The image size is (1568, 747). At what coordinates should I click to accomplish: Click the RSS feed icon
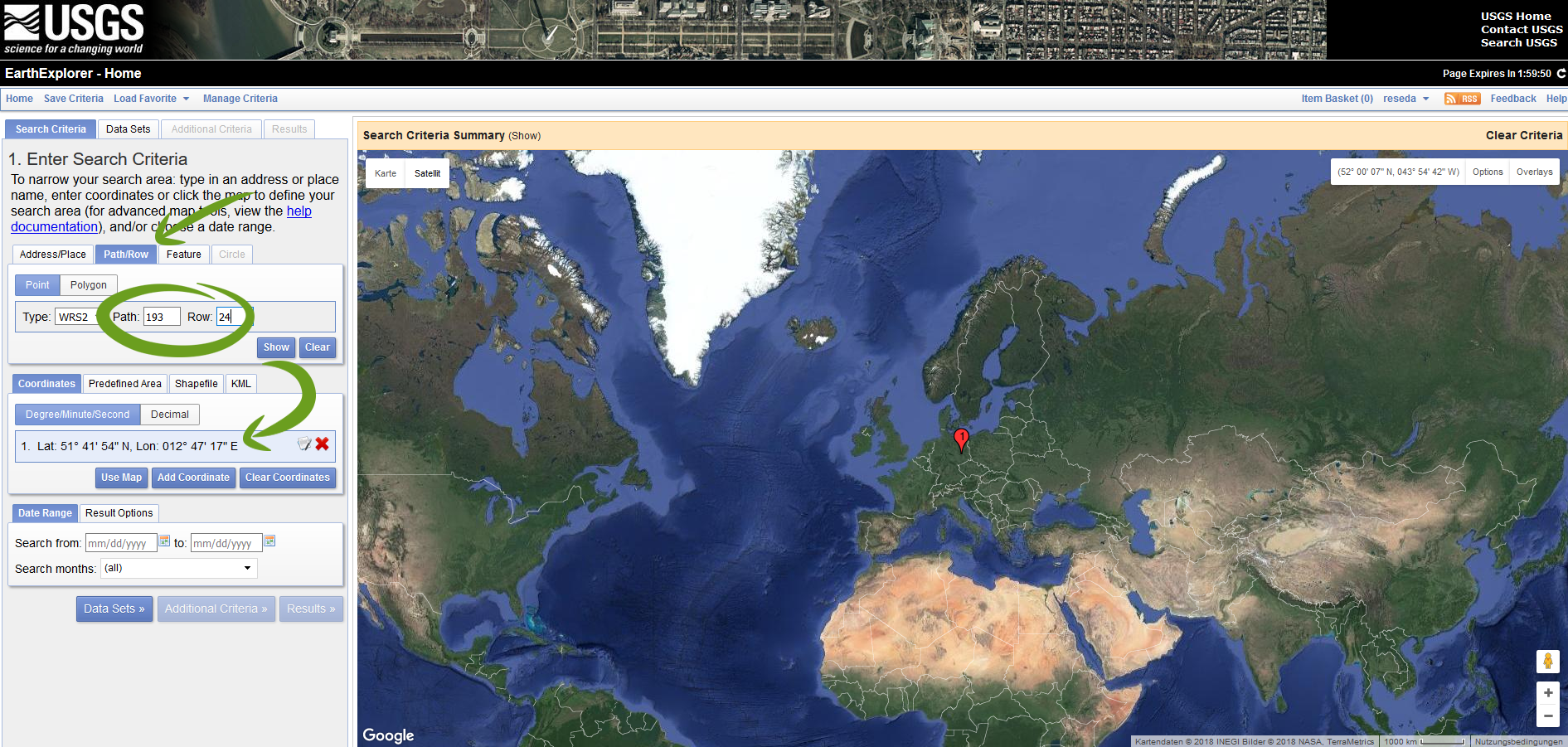[x=1462, y=99]
